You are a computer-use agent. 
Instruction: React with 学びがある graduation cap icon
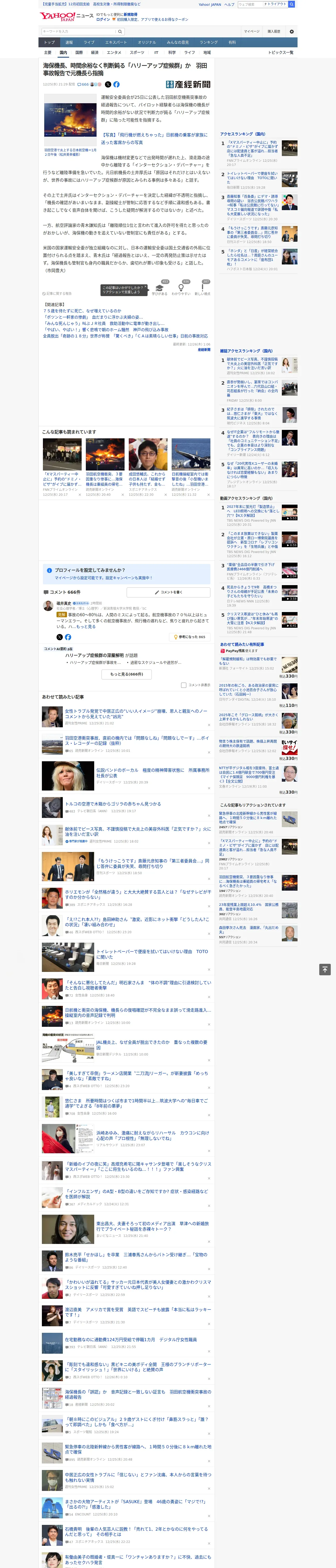[160, 288]
